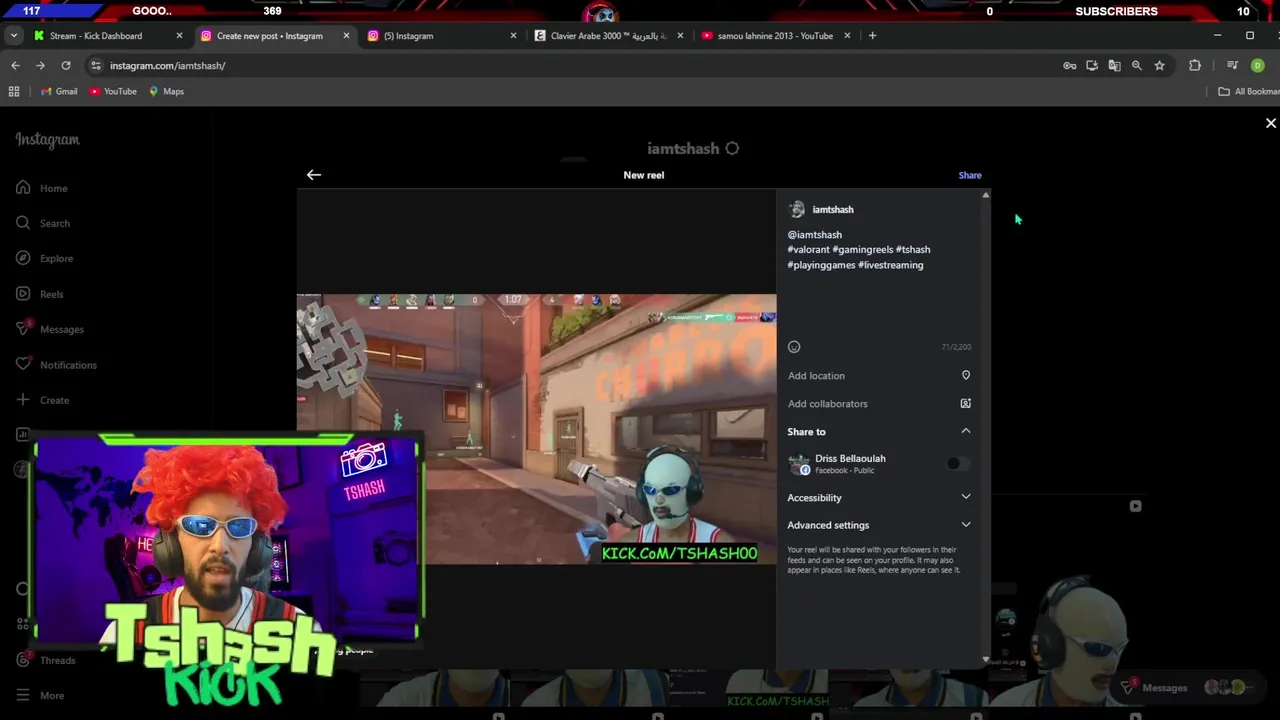Click the Create plus icon
Viewport: 1280px width, 720px height.
23,400
